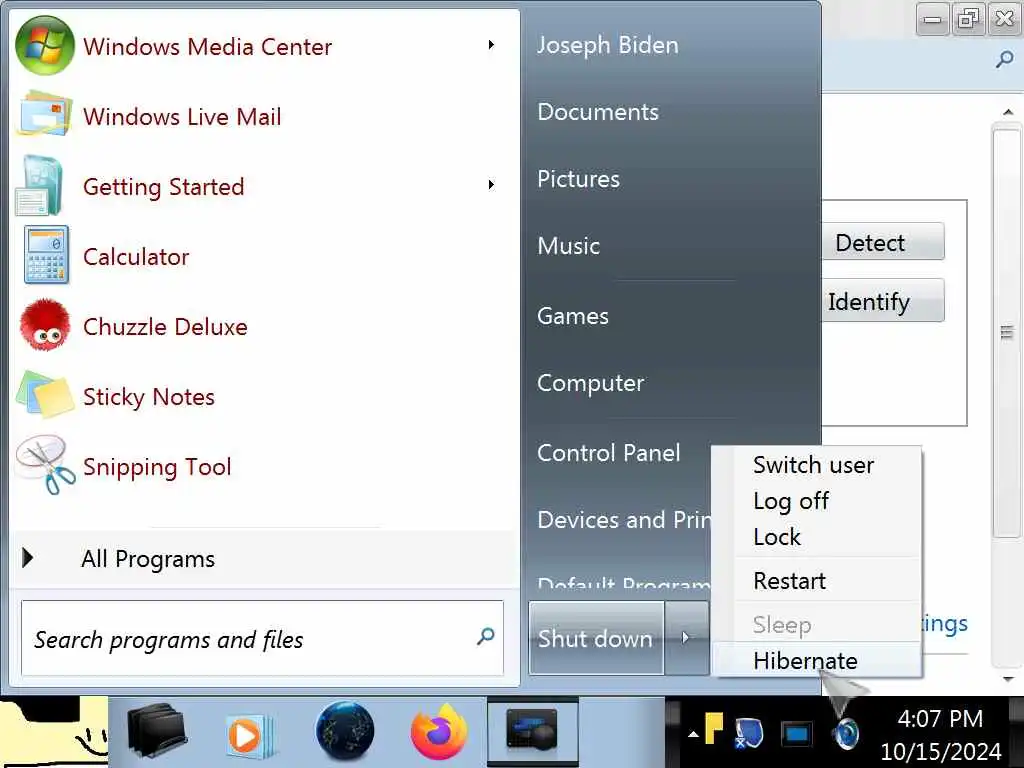Screen dimensions: 1024x768
Task: Open Joseph Biden user folder
Action: (607, 45)
